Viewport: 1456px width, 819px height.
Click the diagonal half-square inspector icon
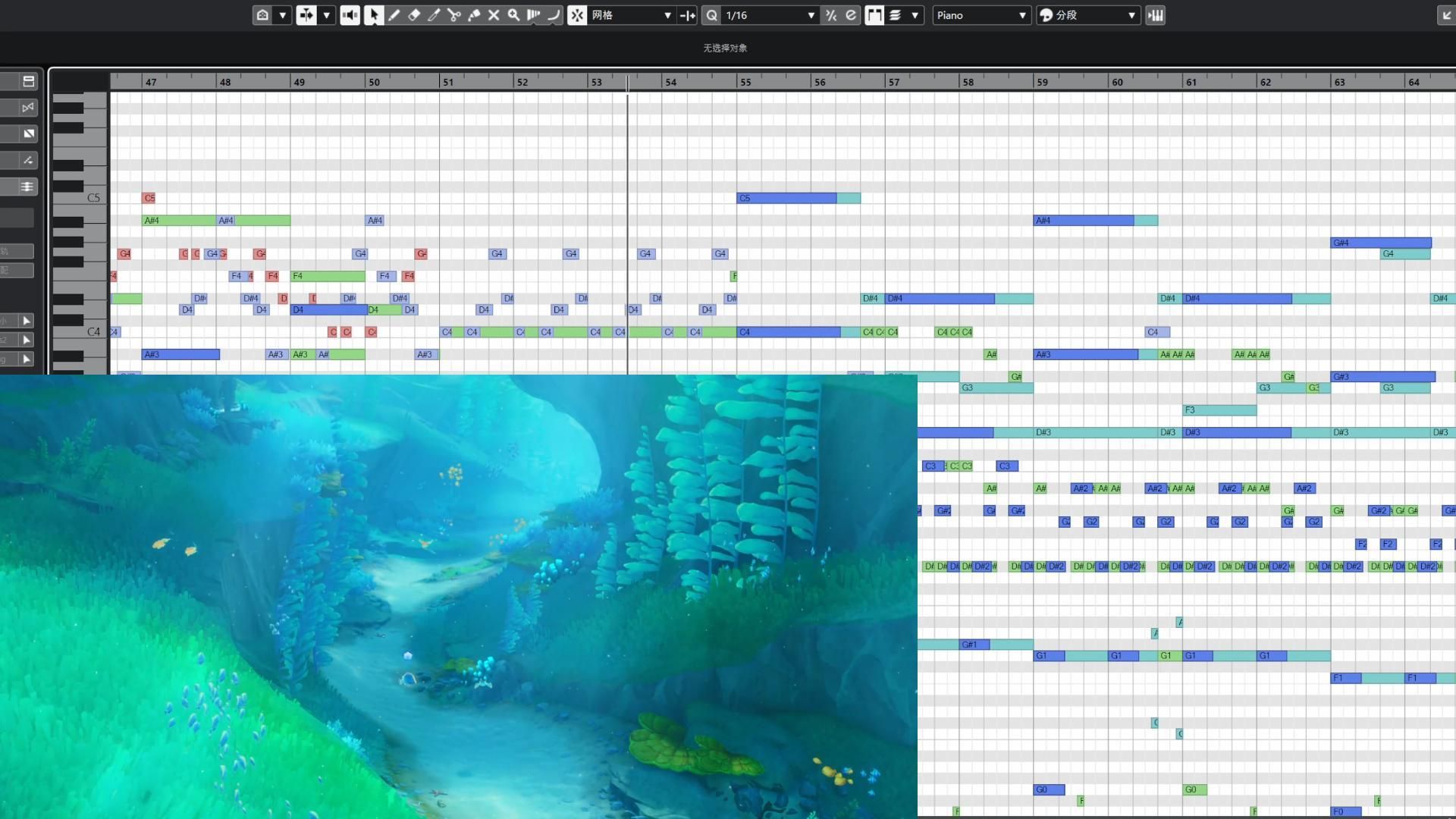point(28,133)
